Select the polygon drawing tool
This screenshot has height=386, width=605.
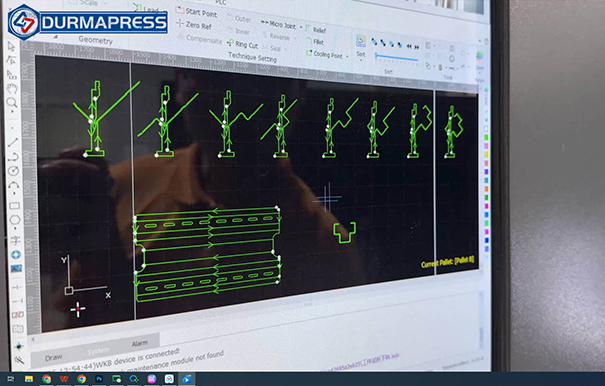[15, 220]
